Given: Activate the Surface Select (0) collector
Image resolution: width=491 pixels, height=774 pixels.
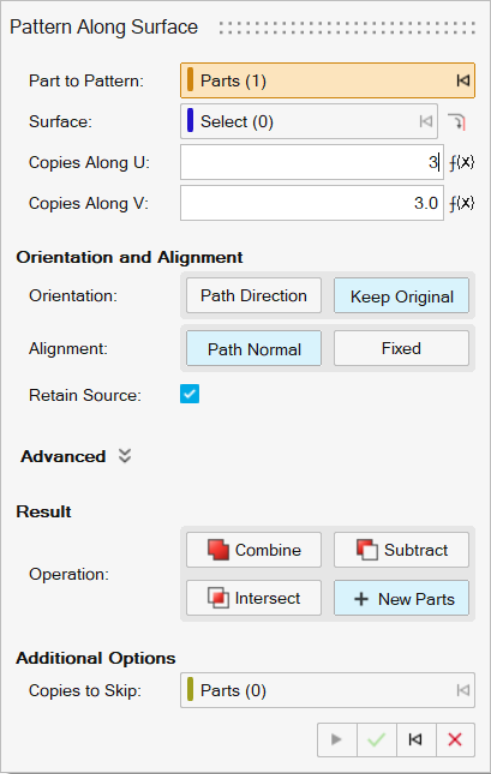Looking at the screenshot, I should [309, 121].
